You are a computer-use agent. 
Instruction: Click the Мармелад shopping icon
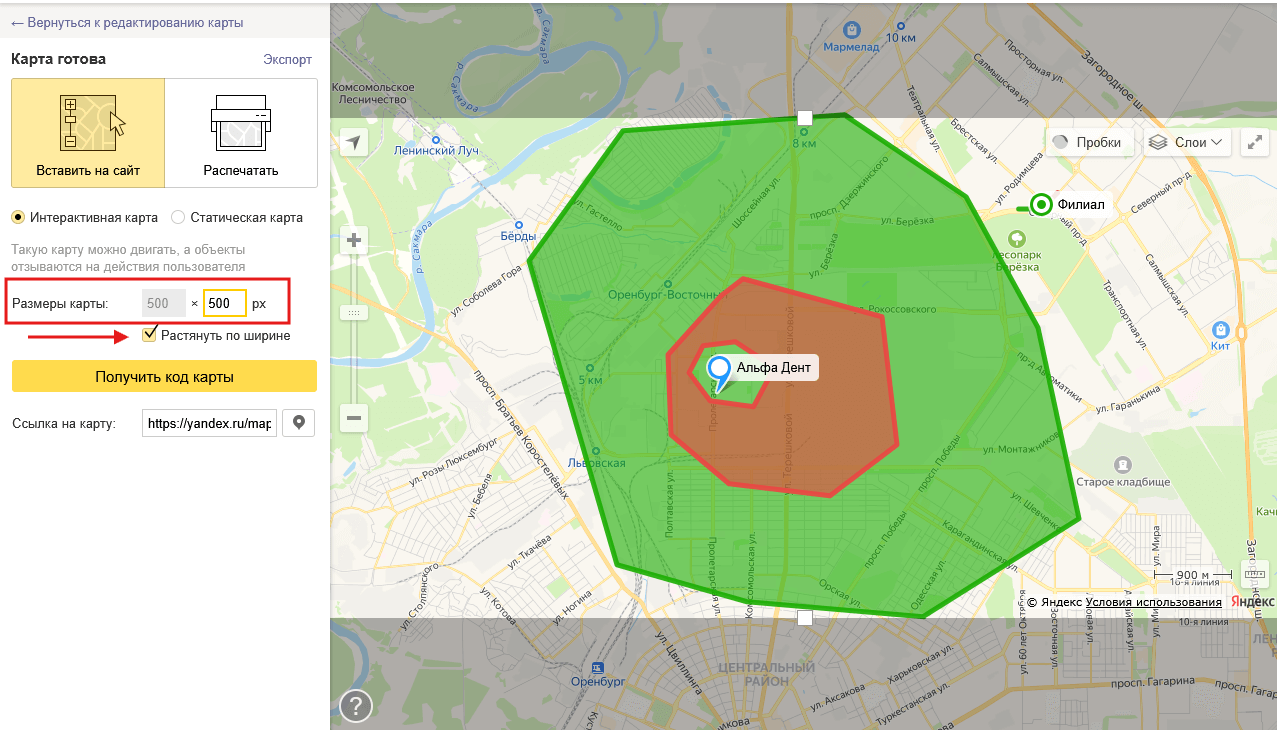click(851, 30)
